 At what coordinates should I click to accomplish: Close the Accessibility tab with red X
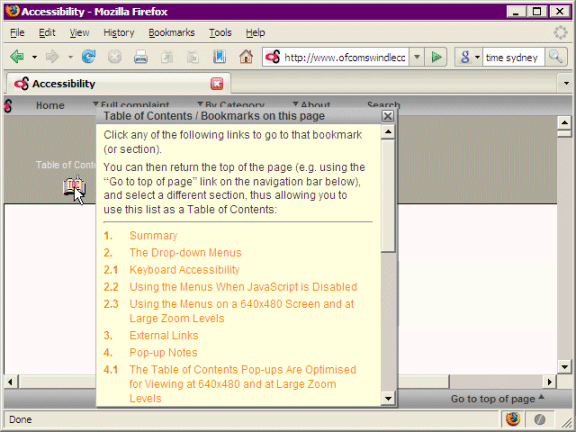[217, 84]
